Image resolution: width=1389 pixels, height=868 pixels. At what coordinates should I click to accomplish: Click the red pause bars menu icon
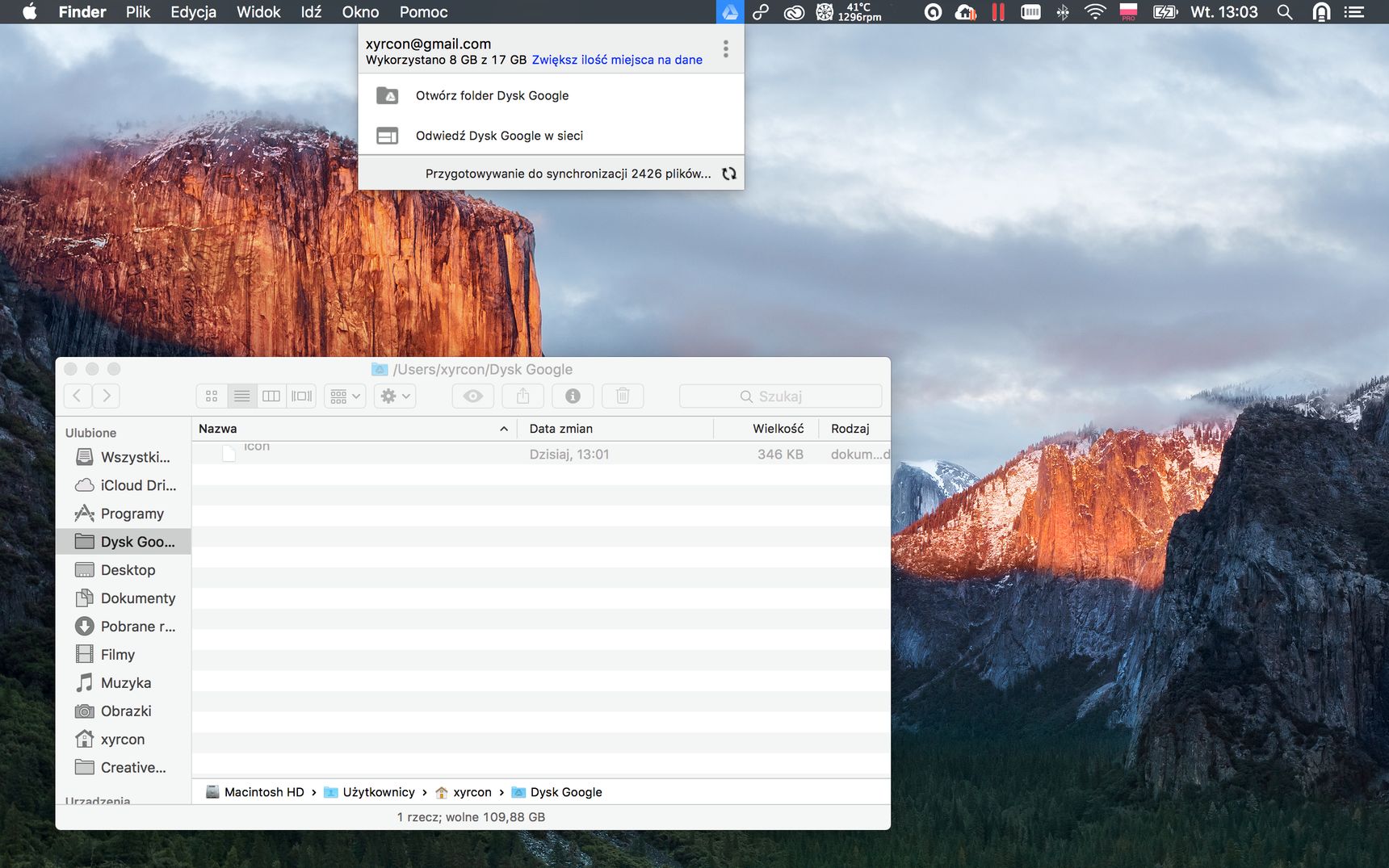click(x=998, y=12)
